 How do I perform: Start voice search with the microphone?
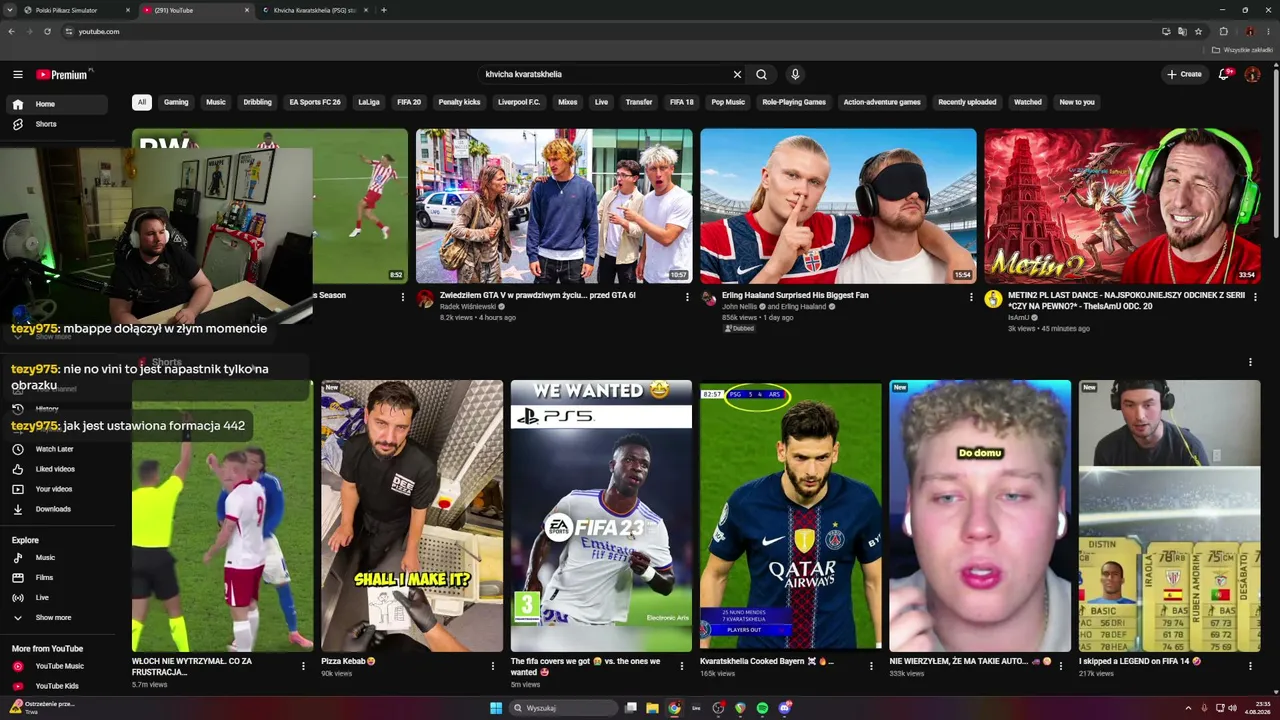point(795,74)
